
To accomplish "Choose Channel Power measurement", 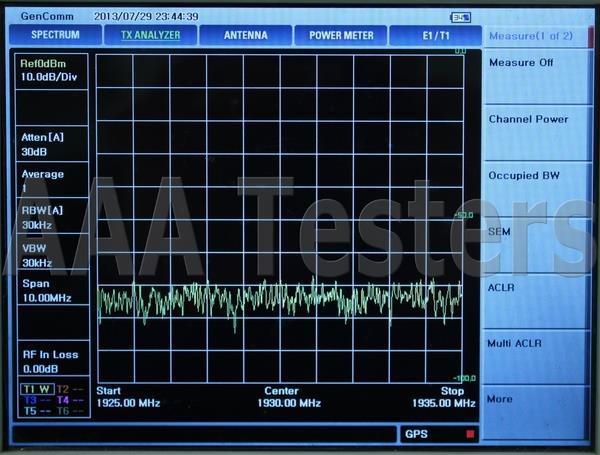I will [536, 133].
